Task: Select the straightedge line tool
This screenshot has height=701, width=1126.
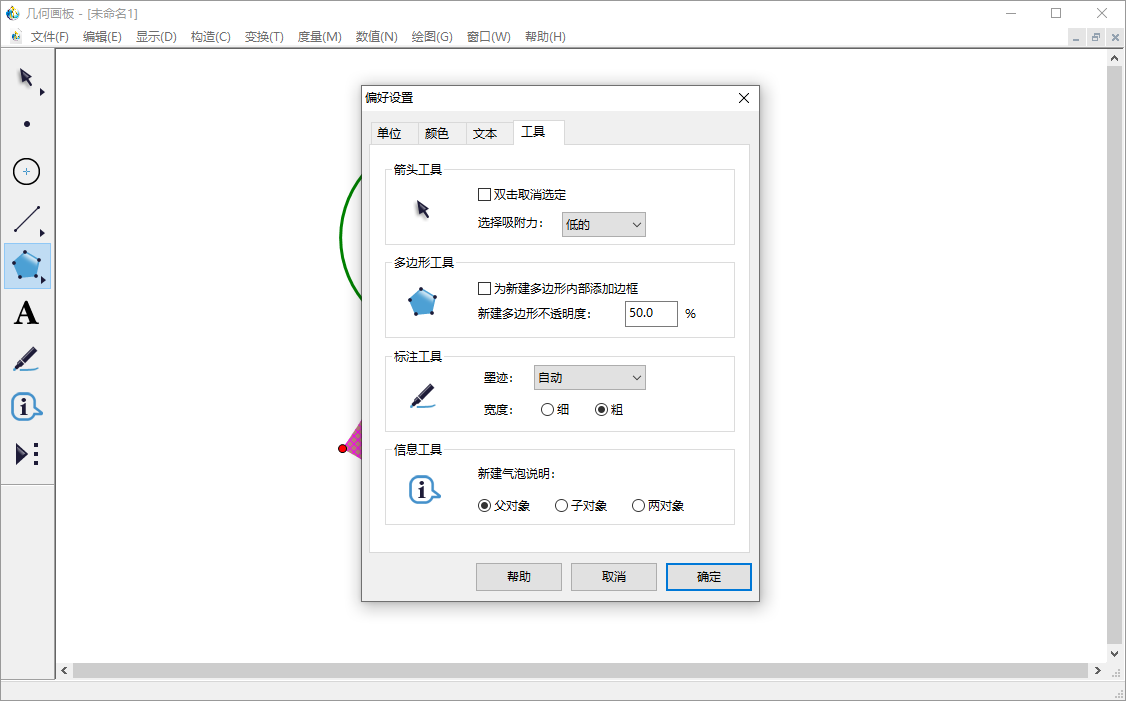Action: click(x=26, y=218)
